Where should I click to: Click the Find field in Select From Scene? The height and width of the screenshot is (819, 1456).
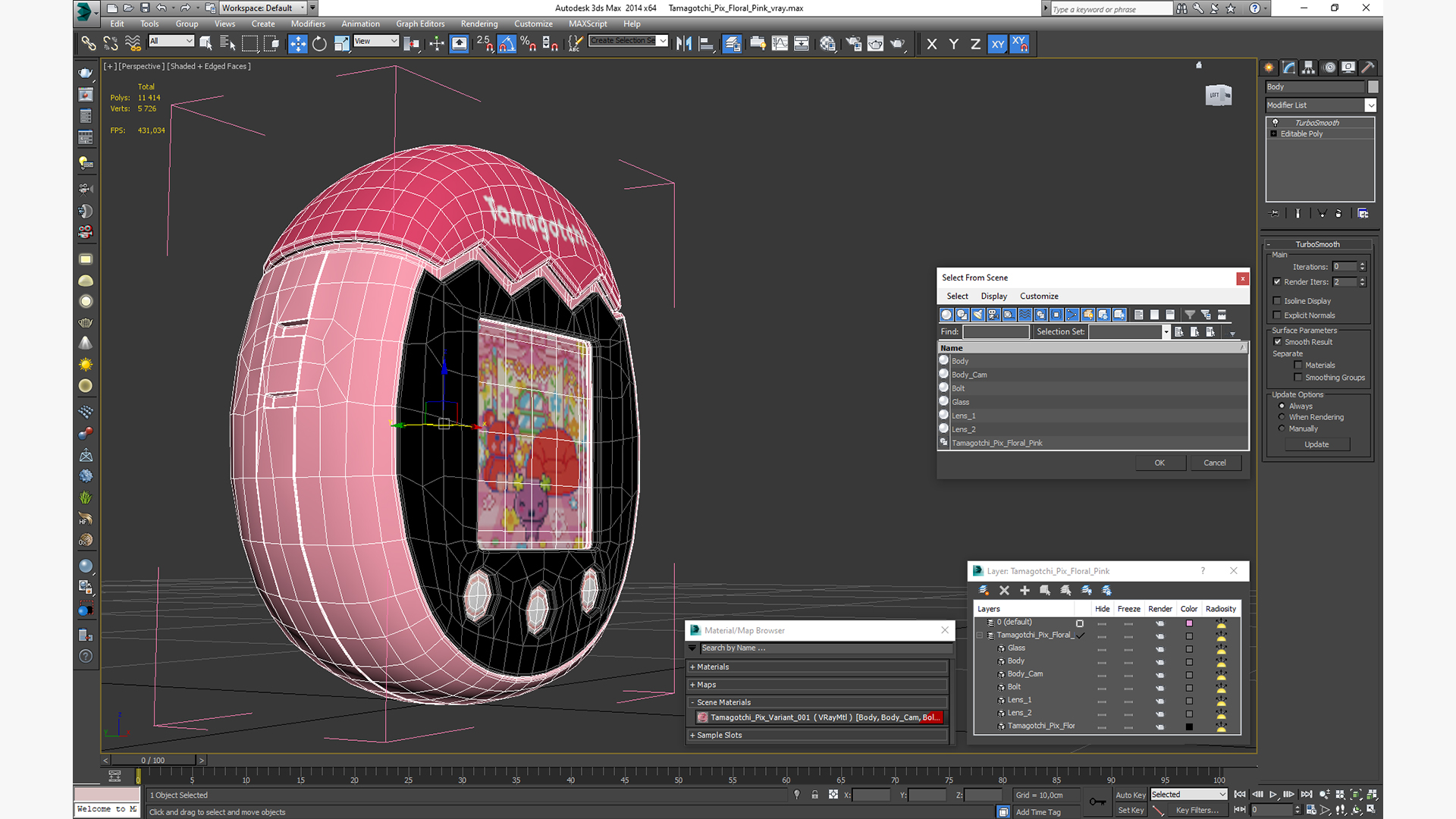coord(996,332)
